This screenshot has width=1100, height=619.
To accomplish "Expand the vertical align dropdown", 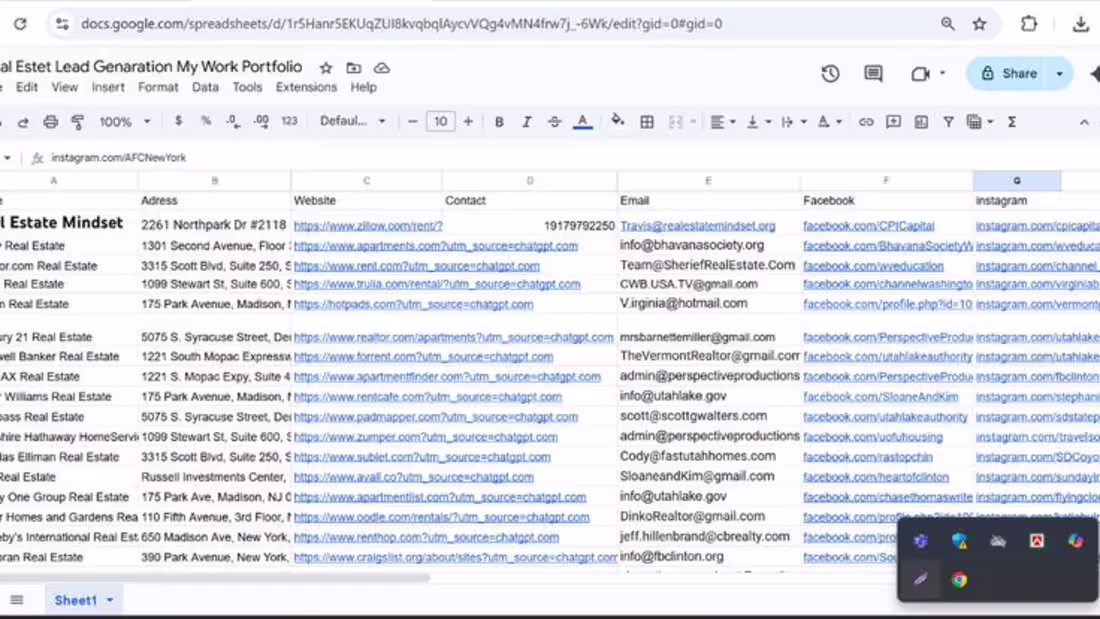I will click(x=768, y=122).
